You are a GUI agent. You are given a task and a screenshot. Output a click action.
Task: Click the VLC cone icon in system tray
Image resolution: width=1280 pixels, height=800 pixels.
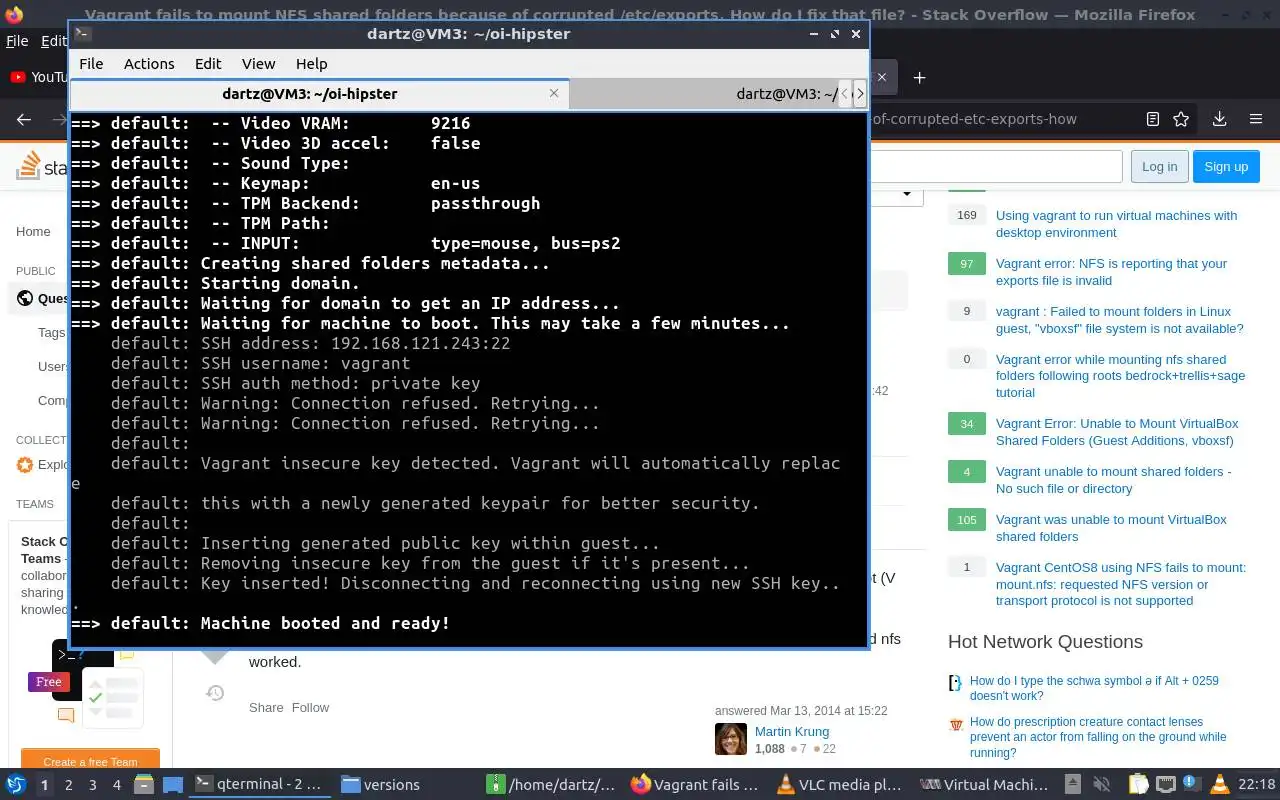[1219, 784]
